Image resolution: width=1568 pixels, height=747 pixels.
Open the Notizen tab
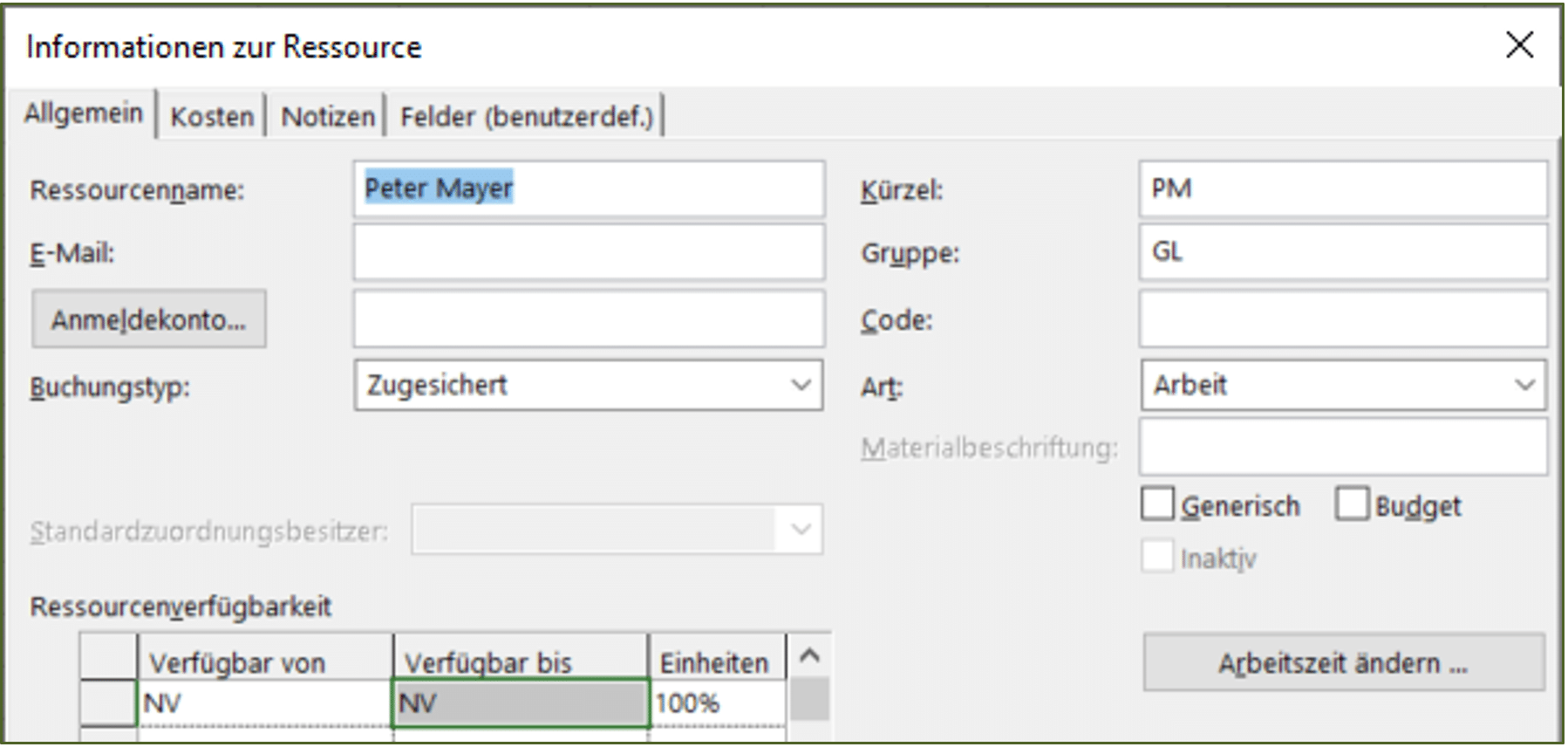pos(327,116)
